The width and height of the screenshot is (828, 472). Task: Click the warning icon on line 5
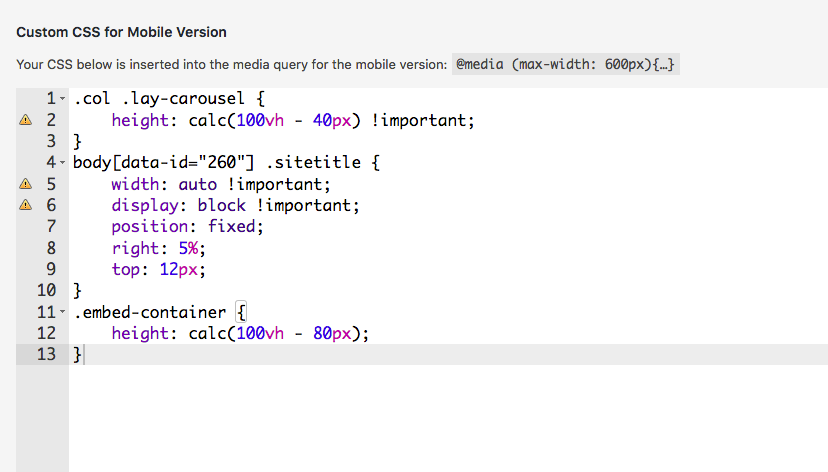point(26,185)
